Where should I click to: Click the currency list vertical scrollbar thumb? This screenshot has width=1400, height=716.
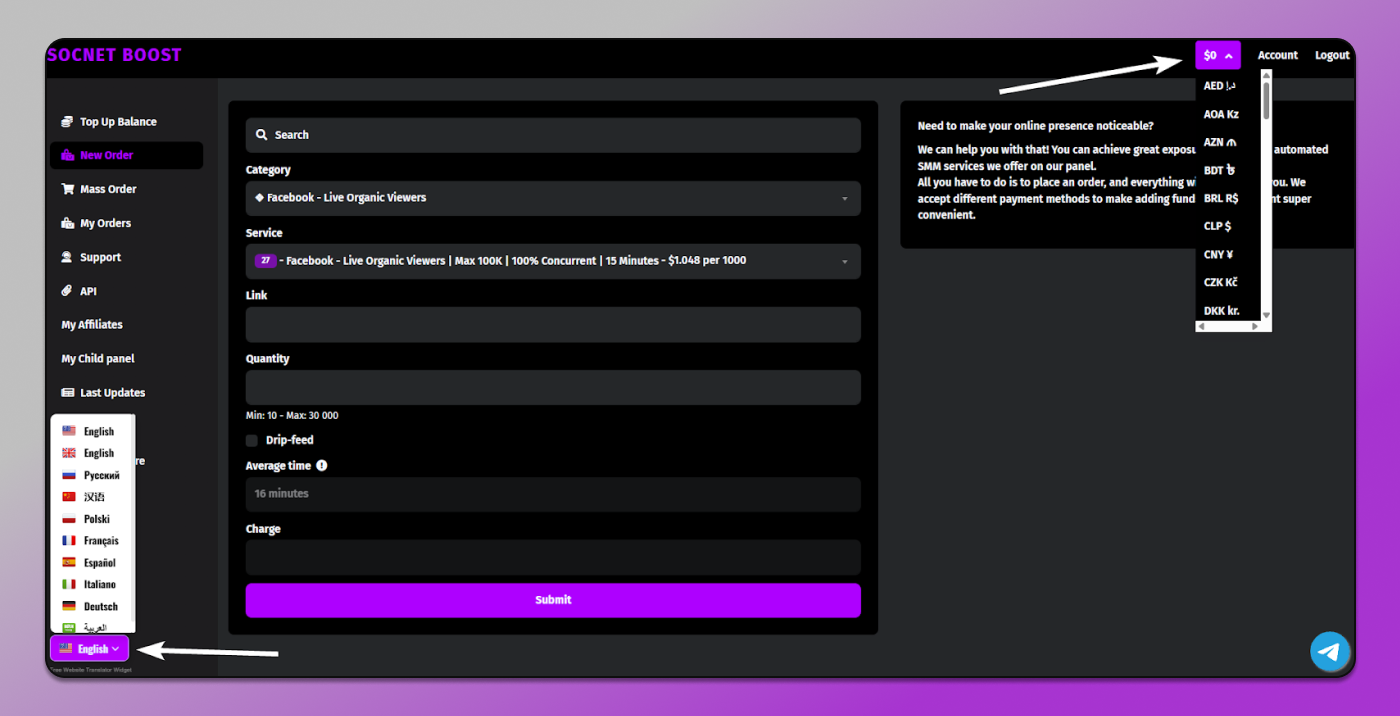1266,100
